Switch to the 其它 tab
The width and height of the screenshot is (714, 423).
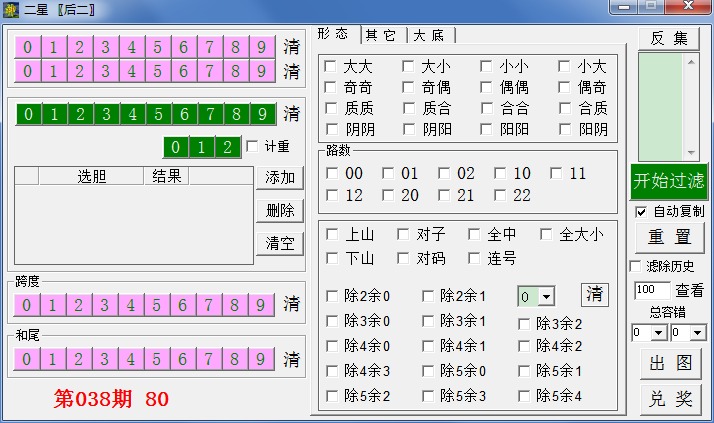pos(380,35)
